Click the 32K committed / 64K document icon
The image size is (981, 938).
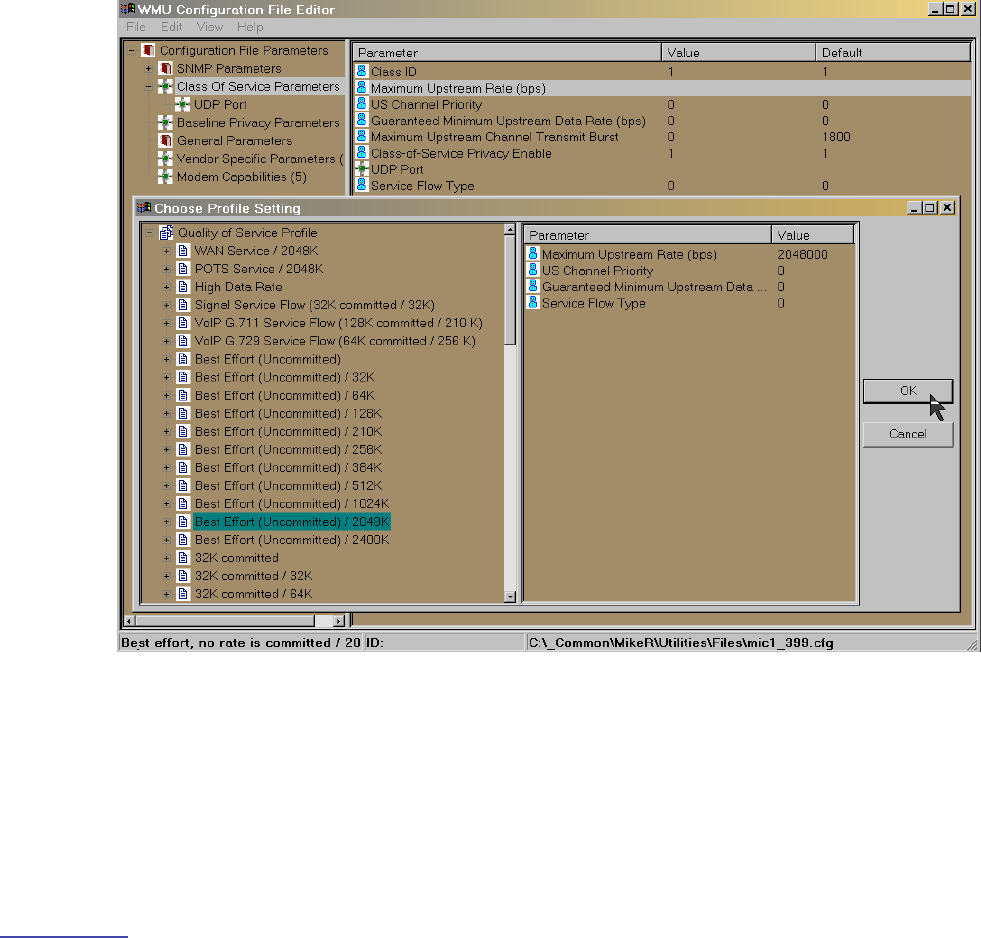pos(183,594)
